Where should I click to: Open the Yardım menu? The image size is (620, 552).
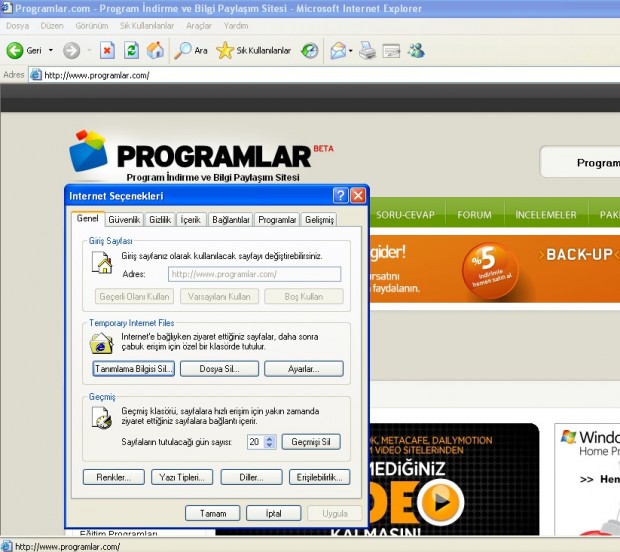coord(236,26)
